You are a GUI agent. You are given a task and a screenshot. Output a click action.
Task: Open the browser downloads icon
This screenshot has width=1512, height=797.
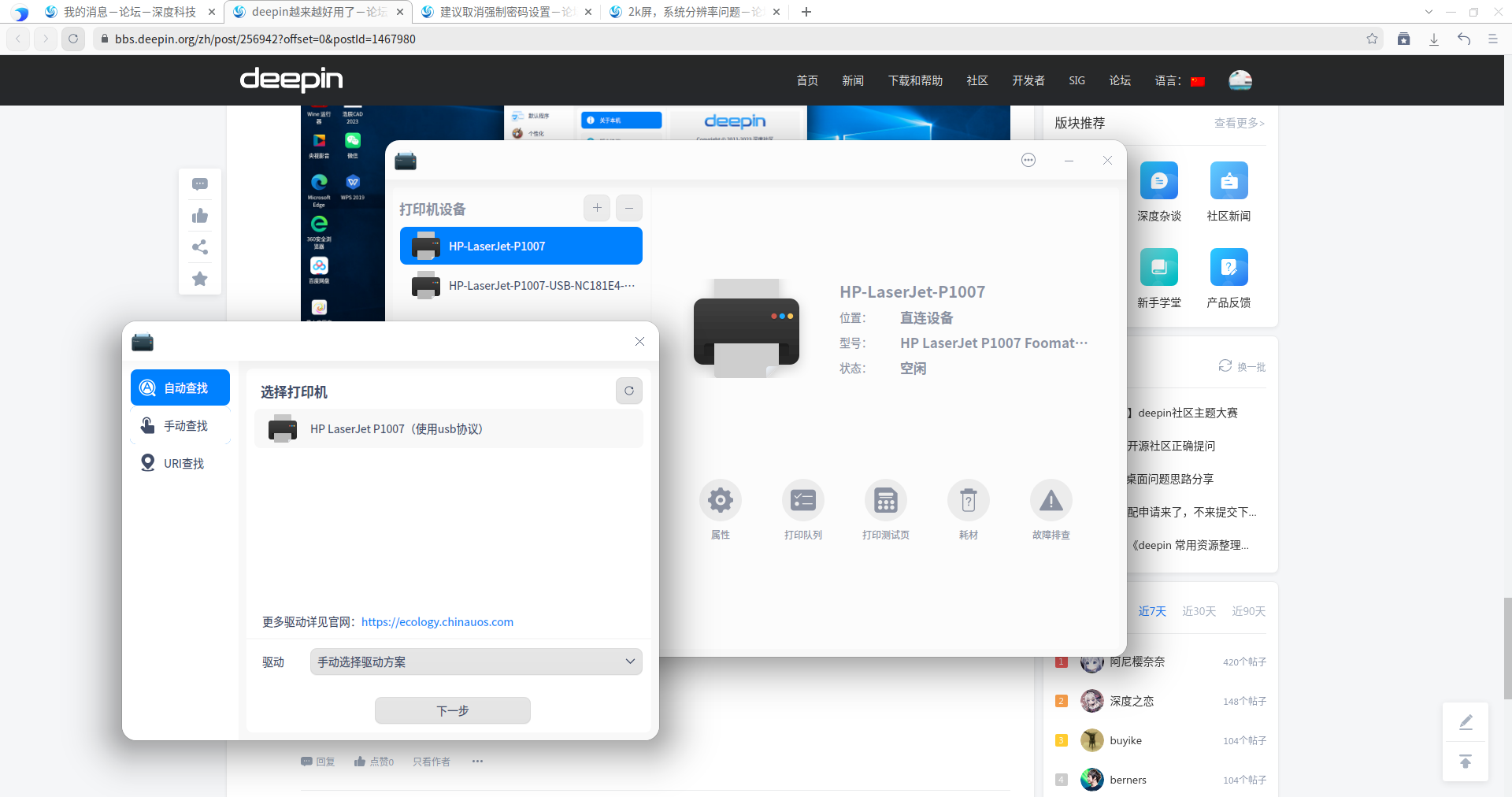[x=1434, y=39]
